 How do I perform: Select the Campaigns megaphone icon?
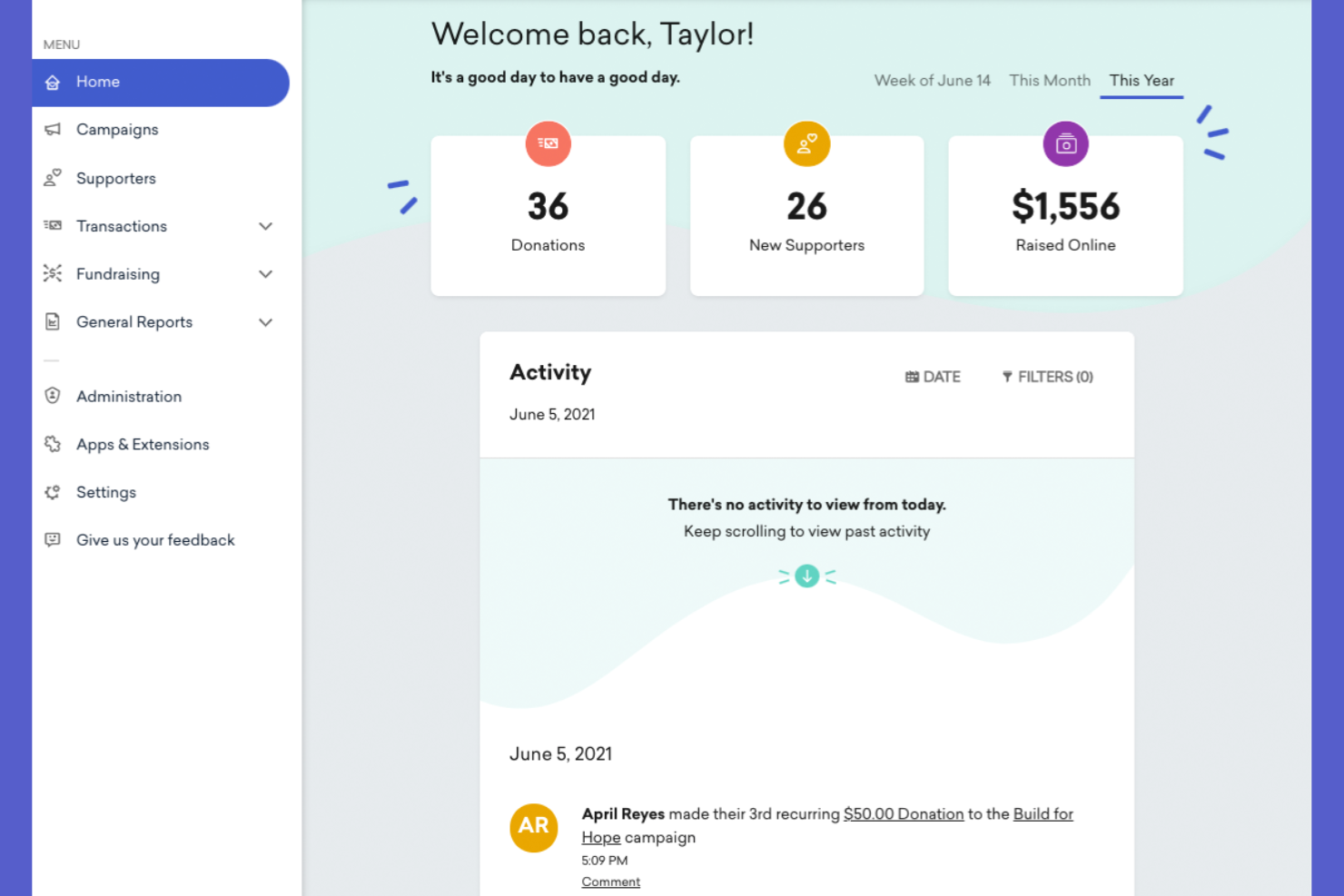point(53,129)
